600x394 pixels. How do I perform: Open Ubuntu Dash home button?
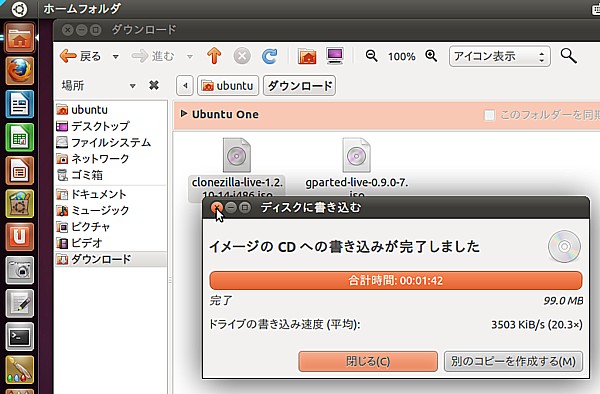[x=19, y=8]
